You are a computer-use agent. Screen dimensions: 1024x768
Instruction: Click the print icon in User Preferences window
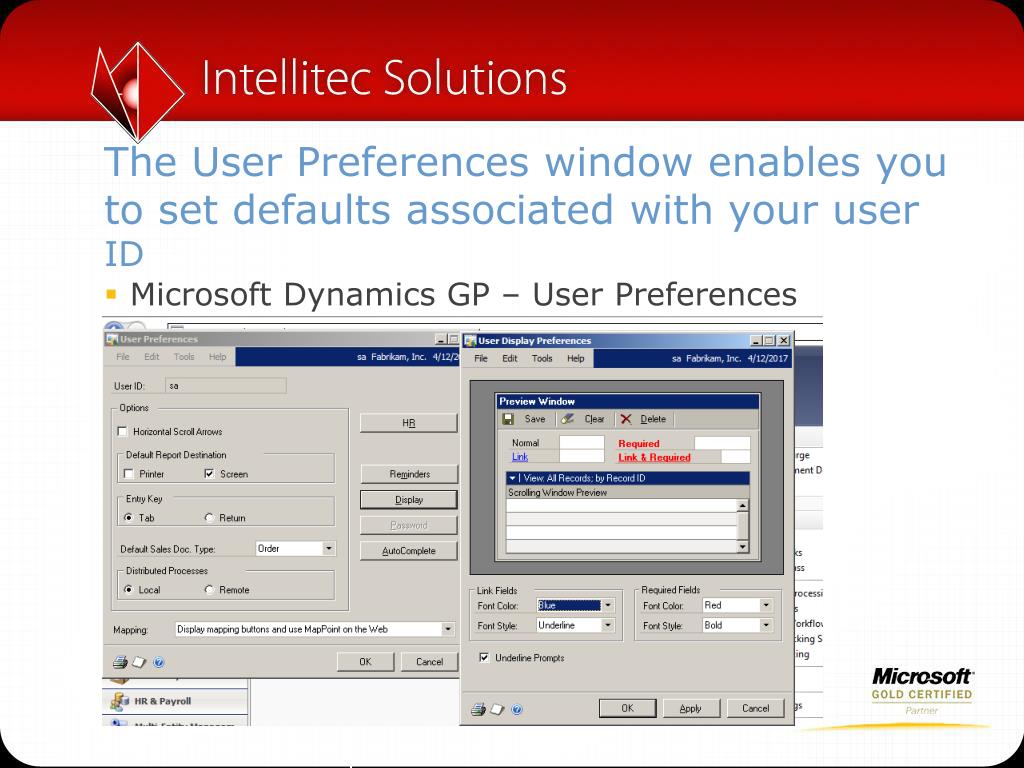[120, 662]
